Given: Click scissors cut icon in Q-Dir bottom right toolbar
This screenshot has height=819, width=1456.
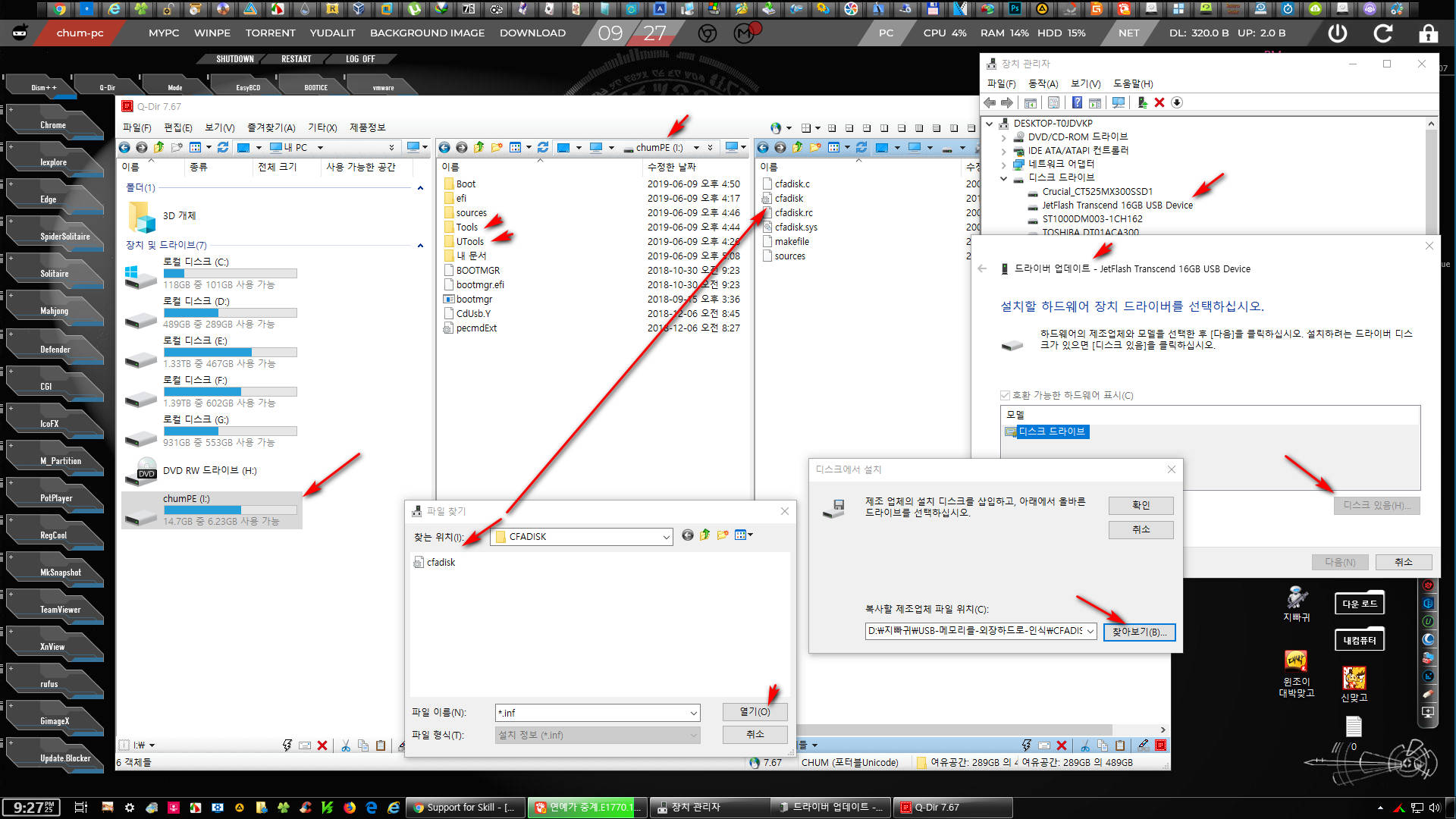Looking at the screenshot, I should coord(1085,745).
